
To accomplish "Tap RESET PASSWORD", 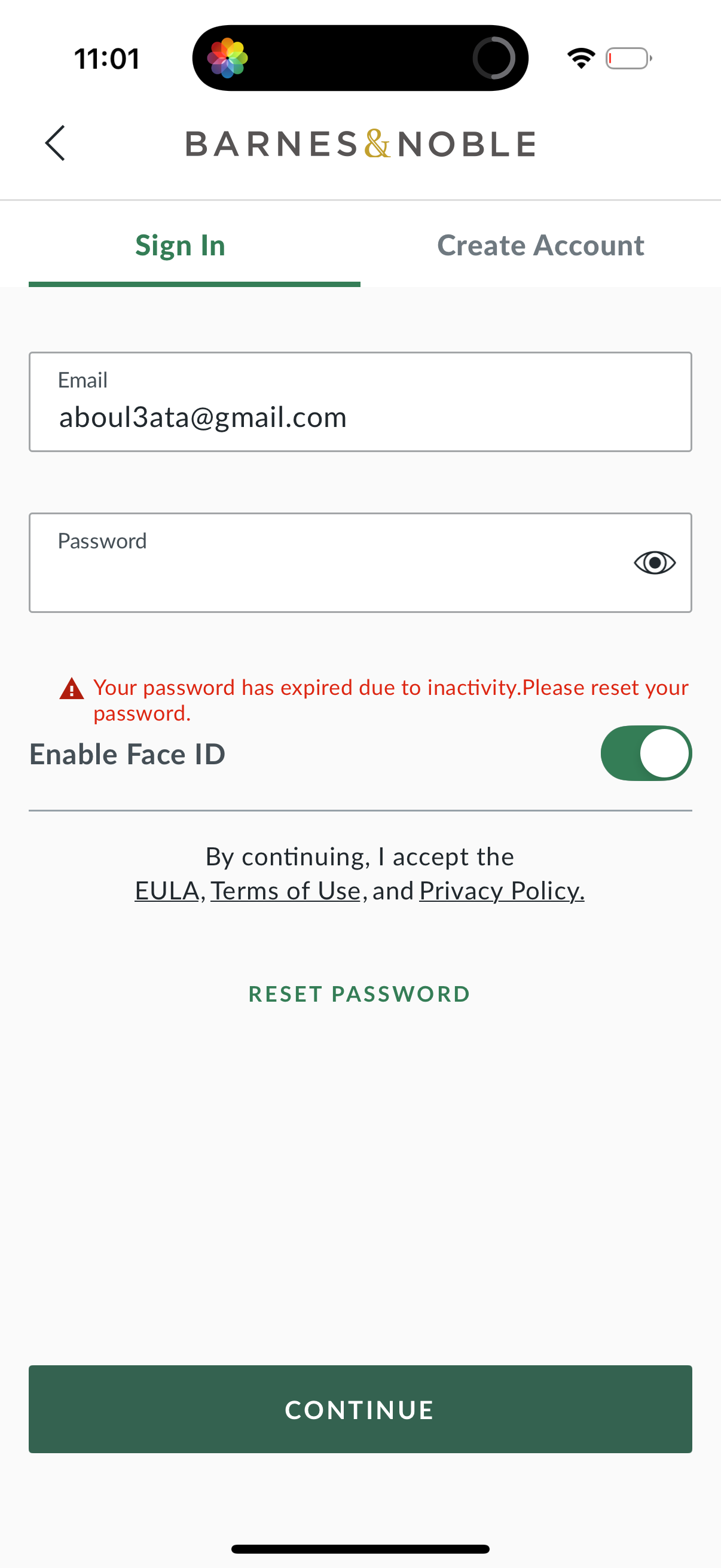I will pyautogui.click(x=359, y=994).
